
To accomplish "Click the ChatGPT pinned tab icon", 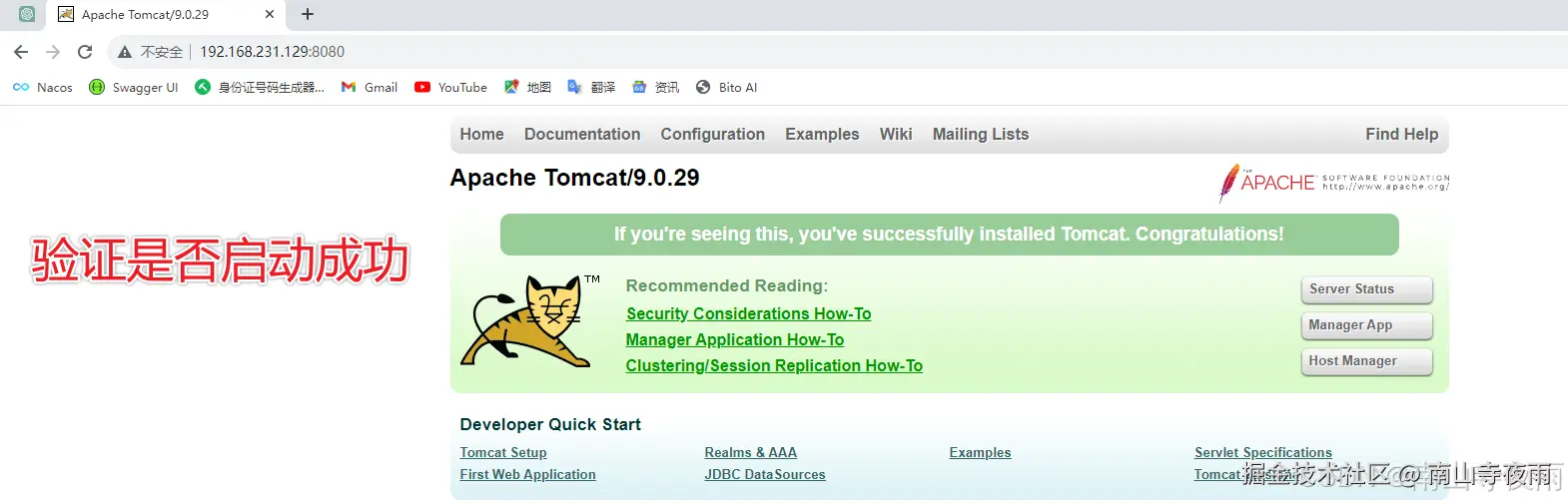I will pyautogui.click(x=27, y=14).
